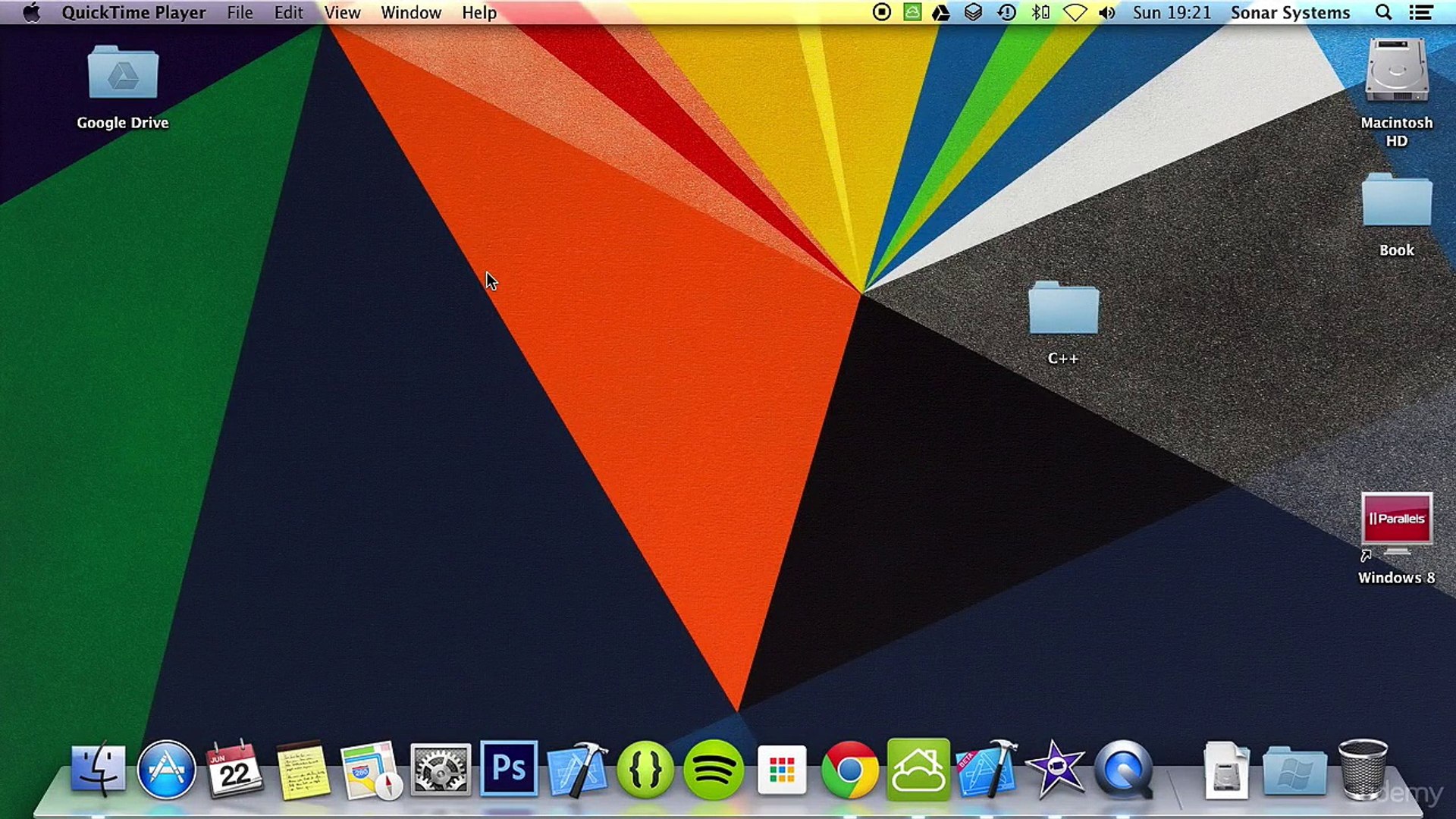Screen dimensions: 1456x819
Task: Open the Trash in the Dock
Action: pos(1363,769)
